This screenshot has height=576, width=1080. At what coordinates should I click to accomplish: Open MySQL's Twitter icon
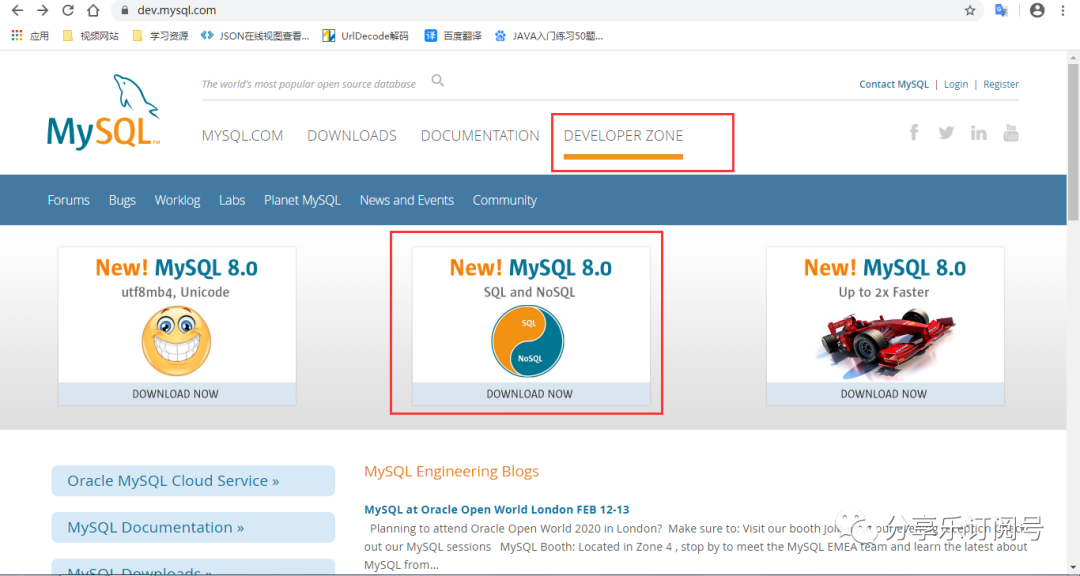point(946,132)
